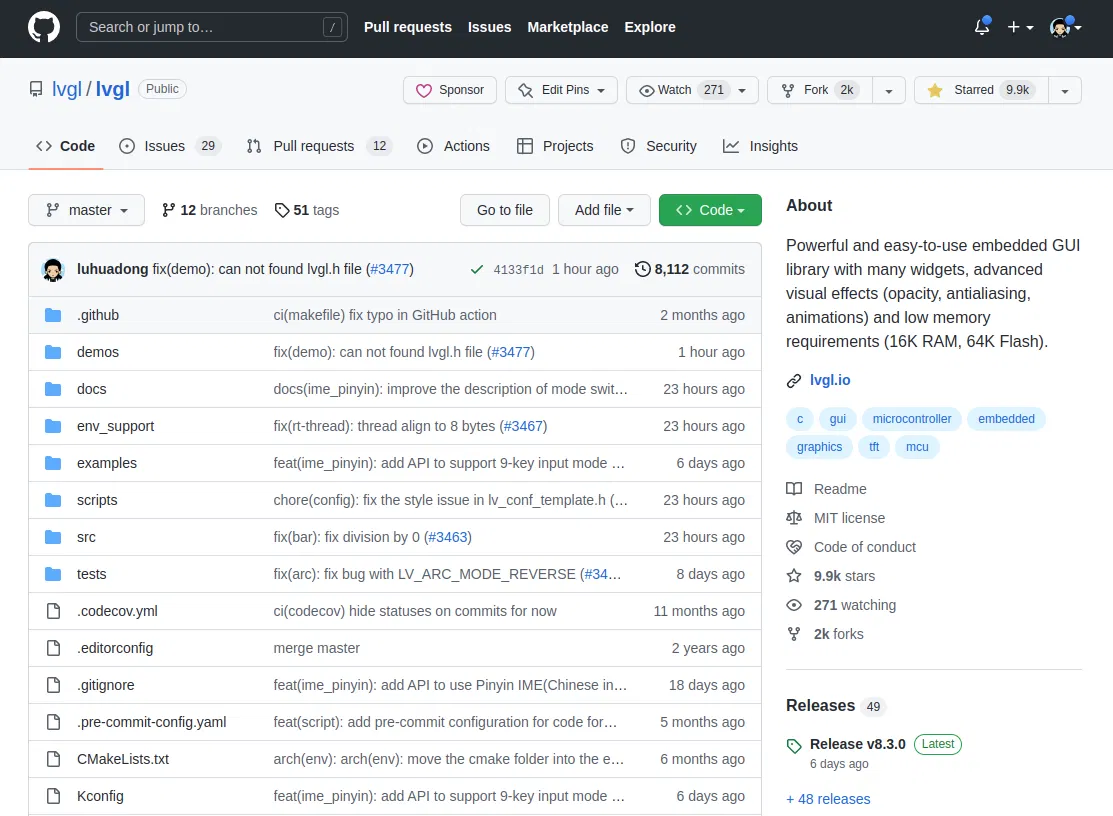The height and width of the screenshot is (816, 1113).
Task: Open .codecov.yml file
Action: pyautogui.click(x=117, y=611)
